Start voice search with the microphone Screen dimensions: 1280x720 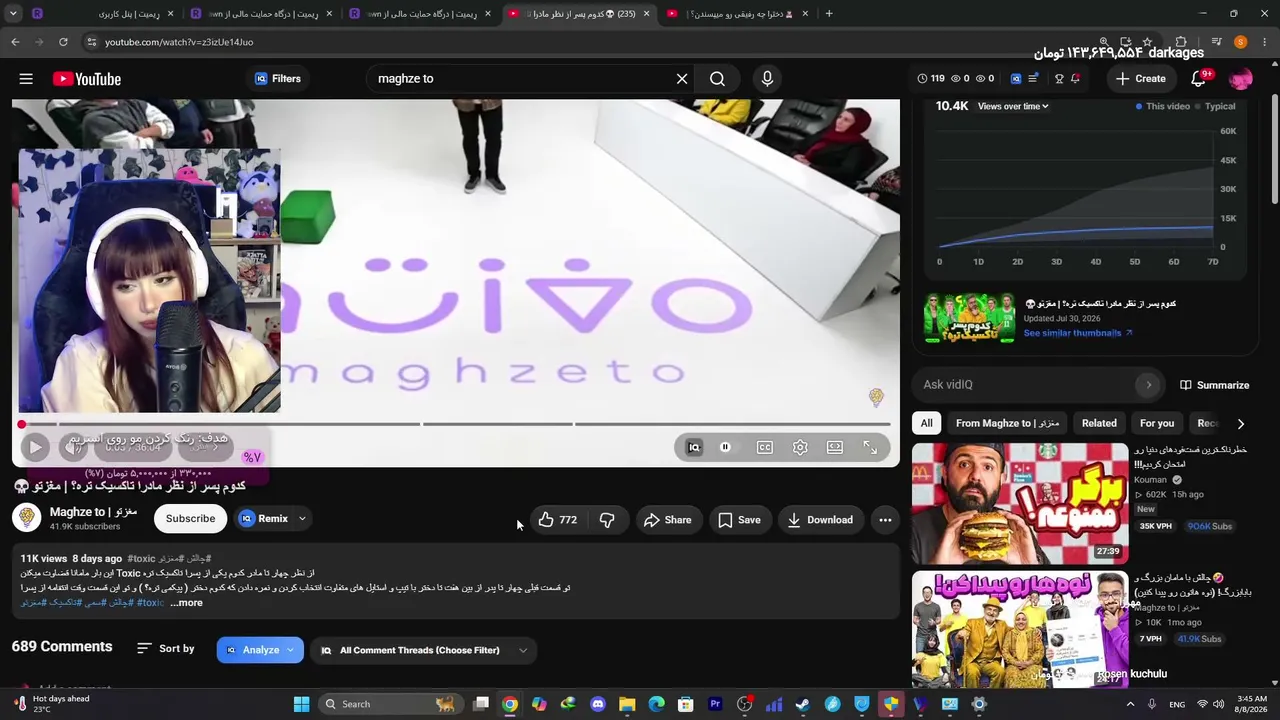click(x=767, y=79)
